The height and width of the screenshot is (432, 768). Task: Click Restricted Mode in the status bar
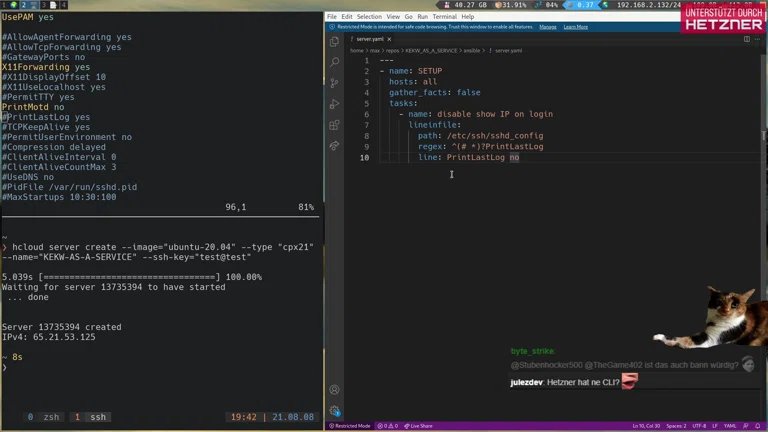pos(350,426)
